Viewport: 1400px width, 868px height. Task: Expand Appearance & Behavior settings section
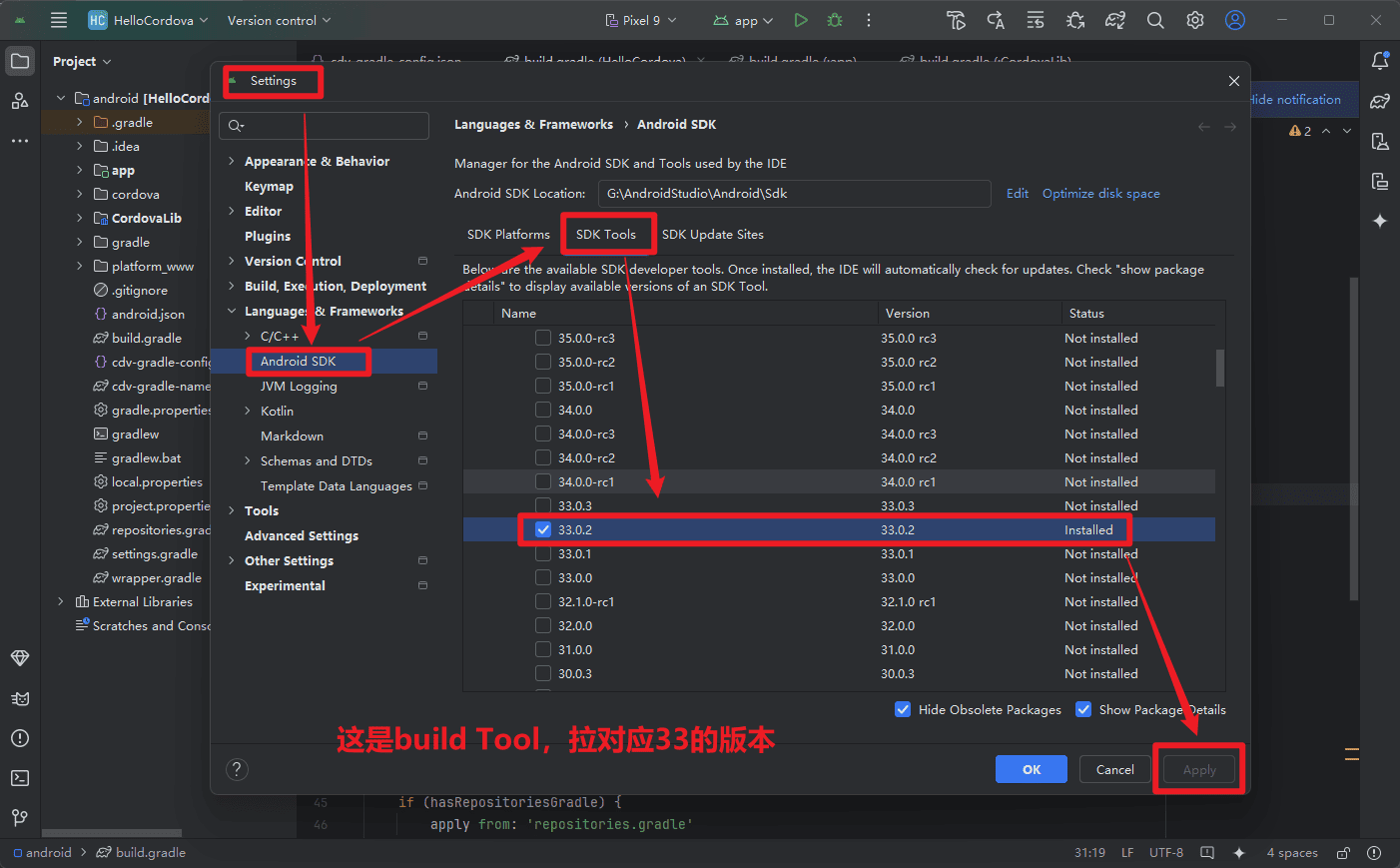coord(232,161)
